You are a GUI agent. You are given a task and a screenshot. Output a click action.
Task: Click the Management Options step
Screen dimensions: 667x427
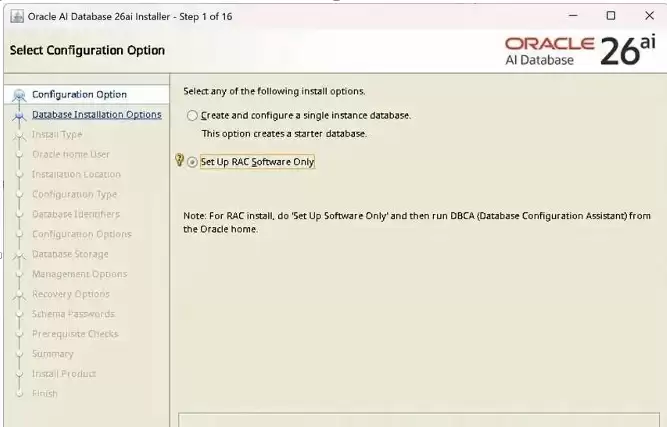click(80, 274)
